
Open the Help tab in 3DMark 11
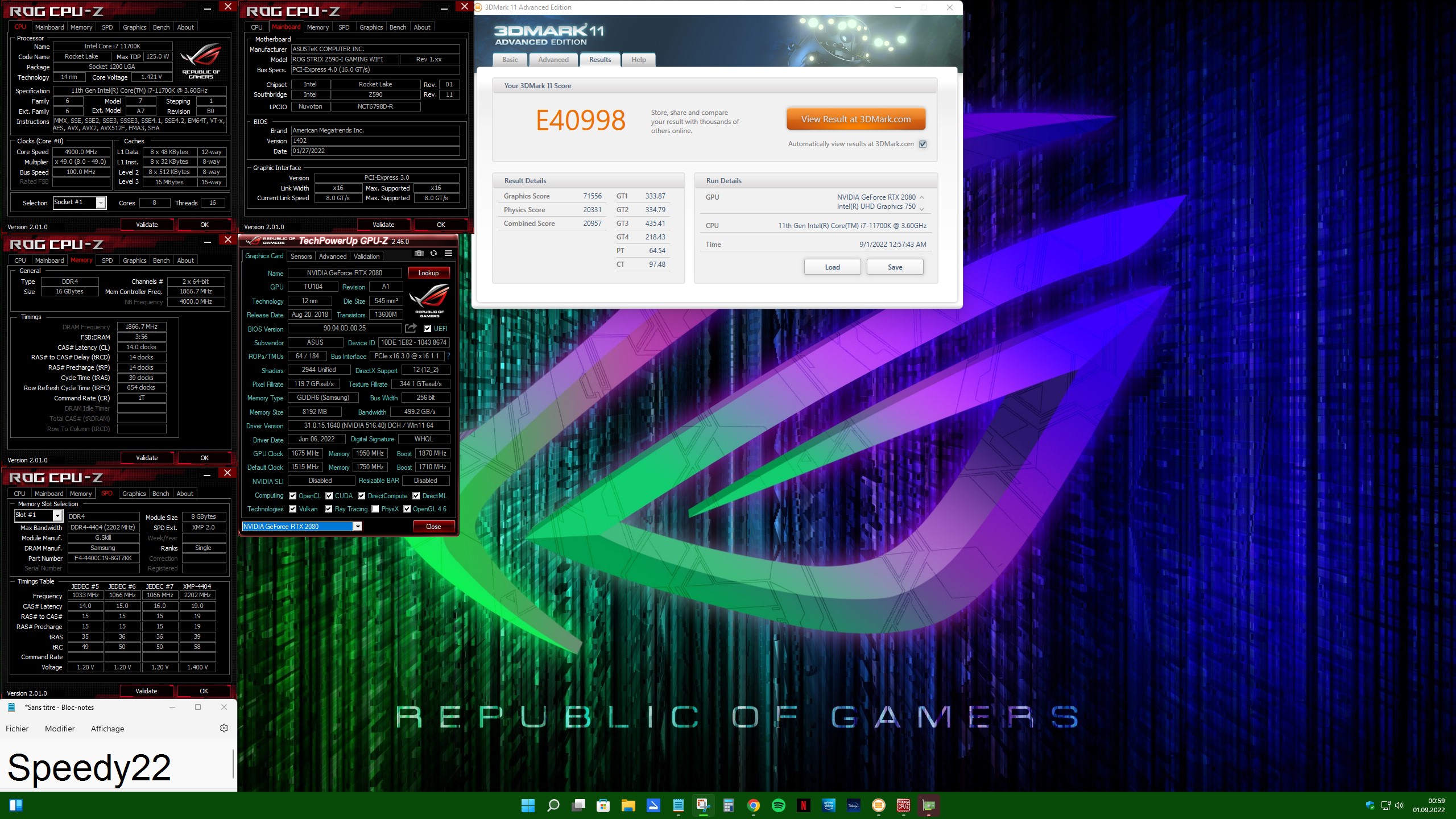(x=639, y=60)
